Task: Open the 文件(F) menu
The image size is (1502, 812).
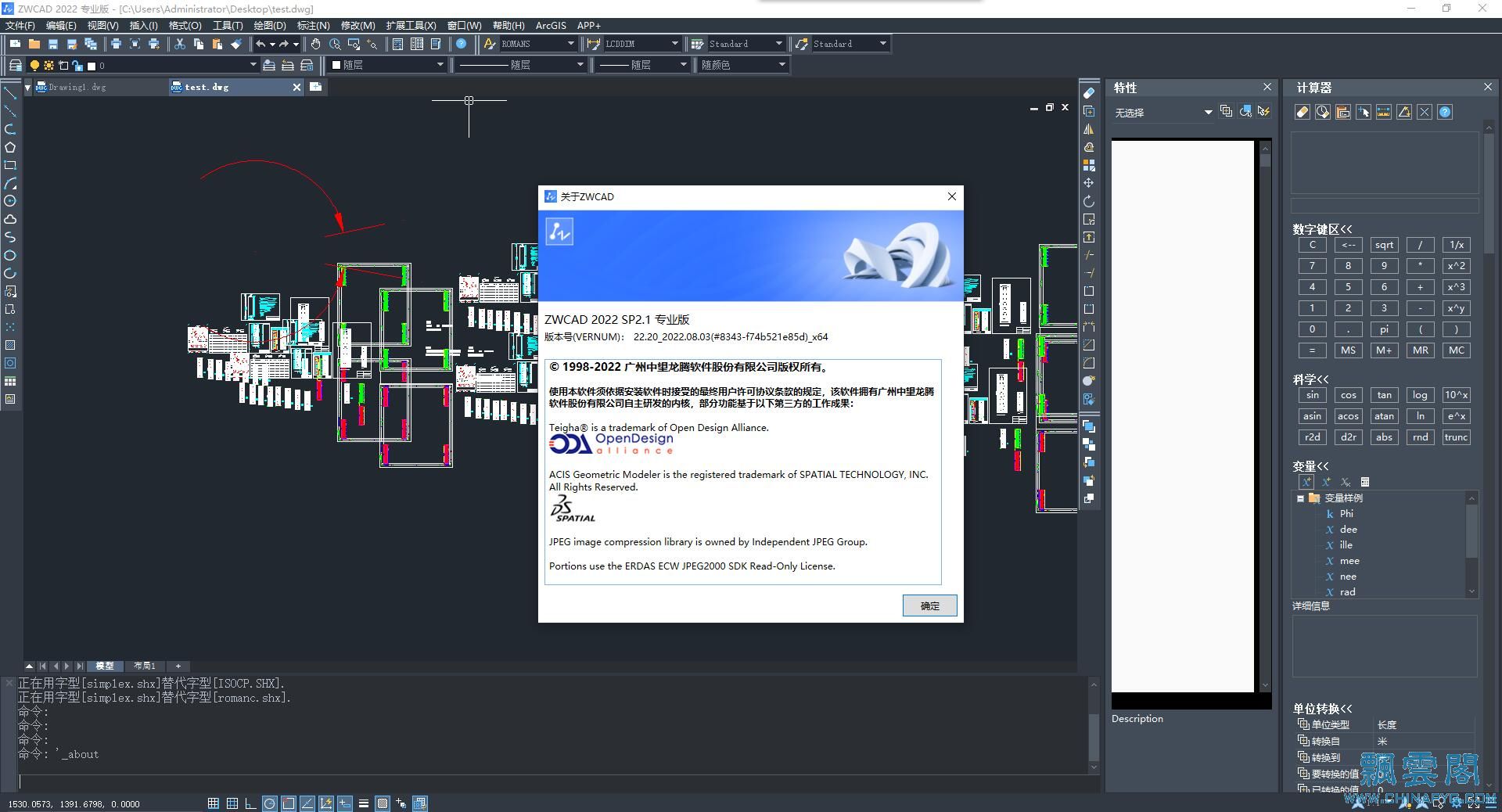Action: pyautogui.click(x=20, y=26)
